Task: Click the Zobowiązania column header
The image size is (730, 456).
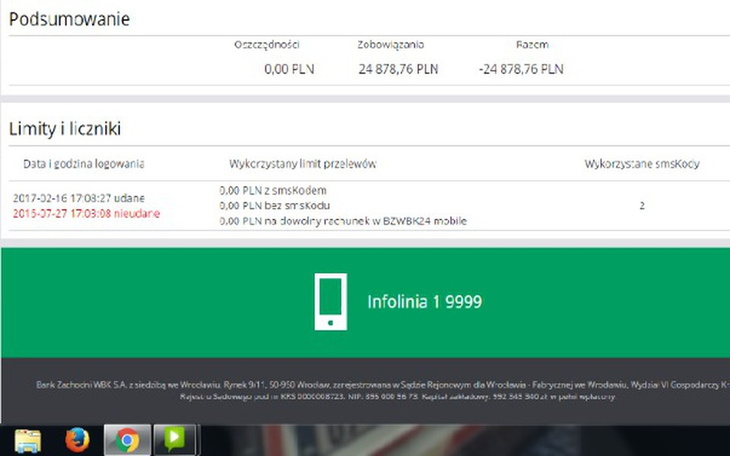Action: 391,45
